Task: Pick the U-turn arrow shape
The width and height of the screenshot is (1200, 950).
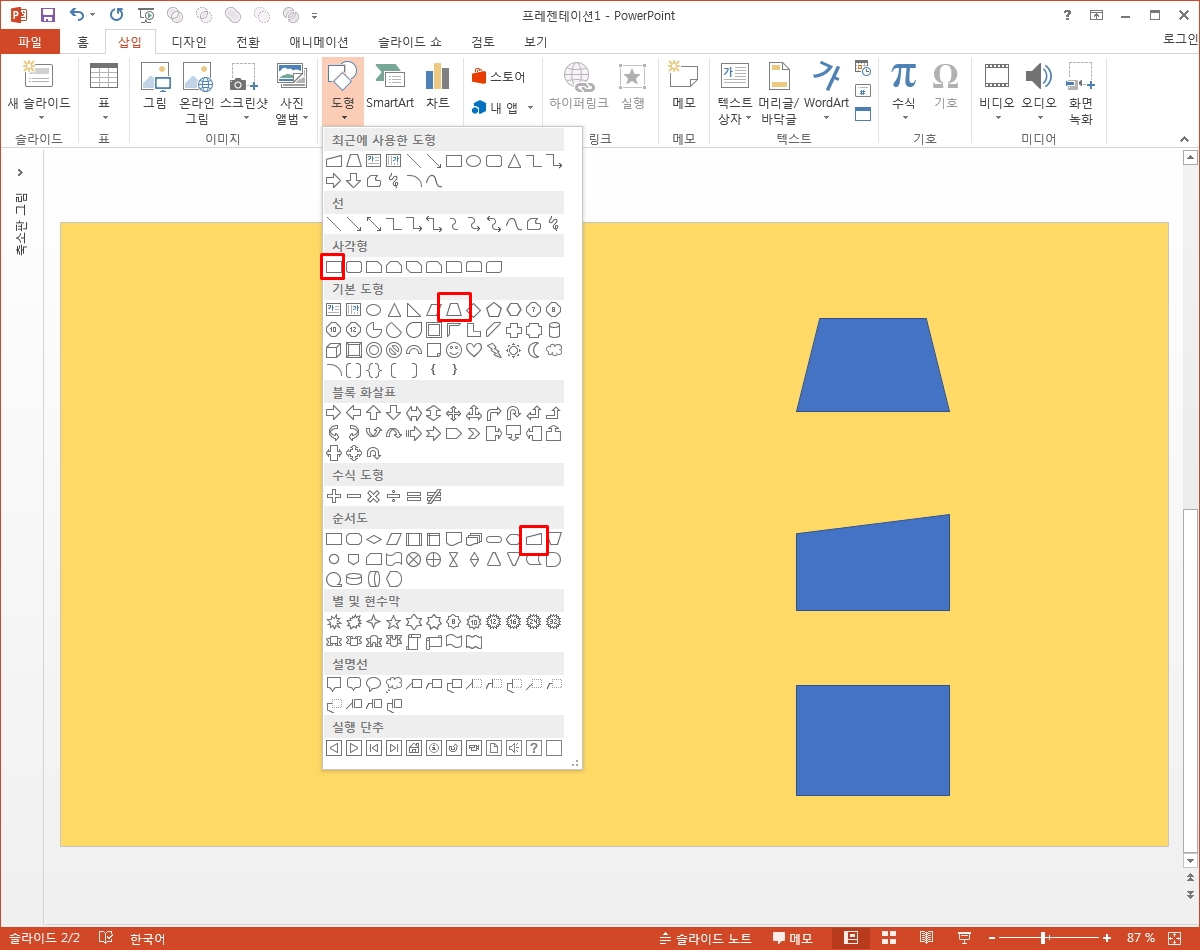Action: coord(513,413)
